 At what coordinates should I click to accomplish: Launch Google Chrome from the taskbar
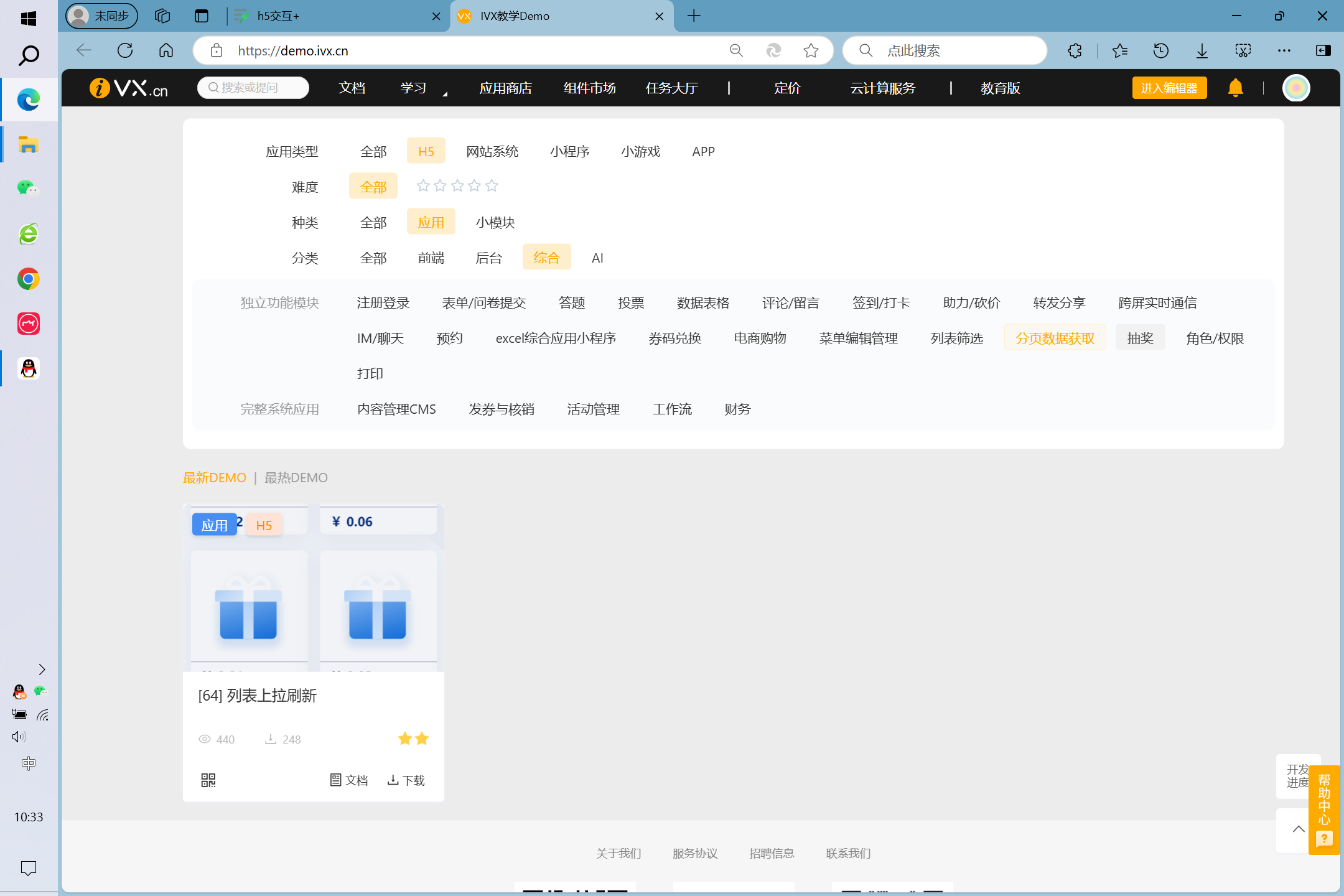pyautogui.click(x=29, y=279)
